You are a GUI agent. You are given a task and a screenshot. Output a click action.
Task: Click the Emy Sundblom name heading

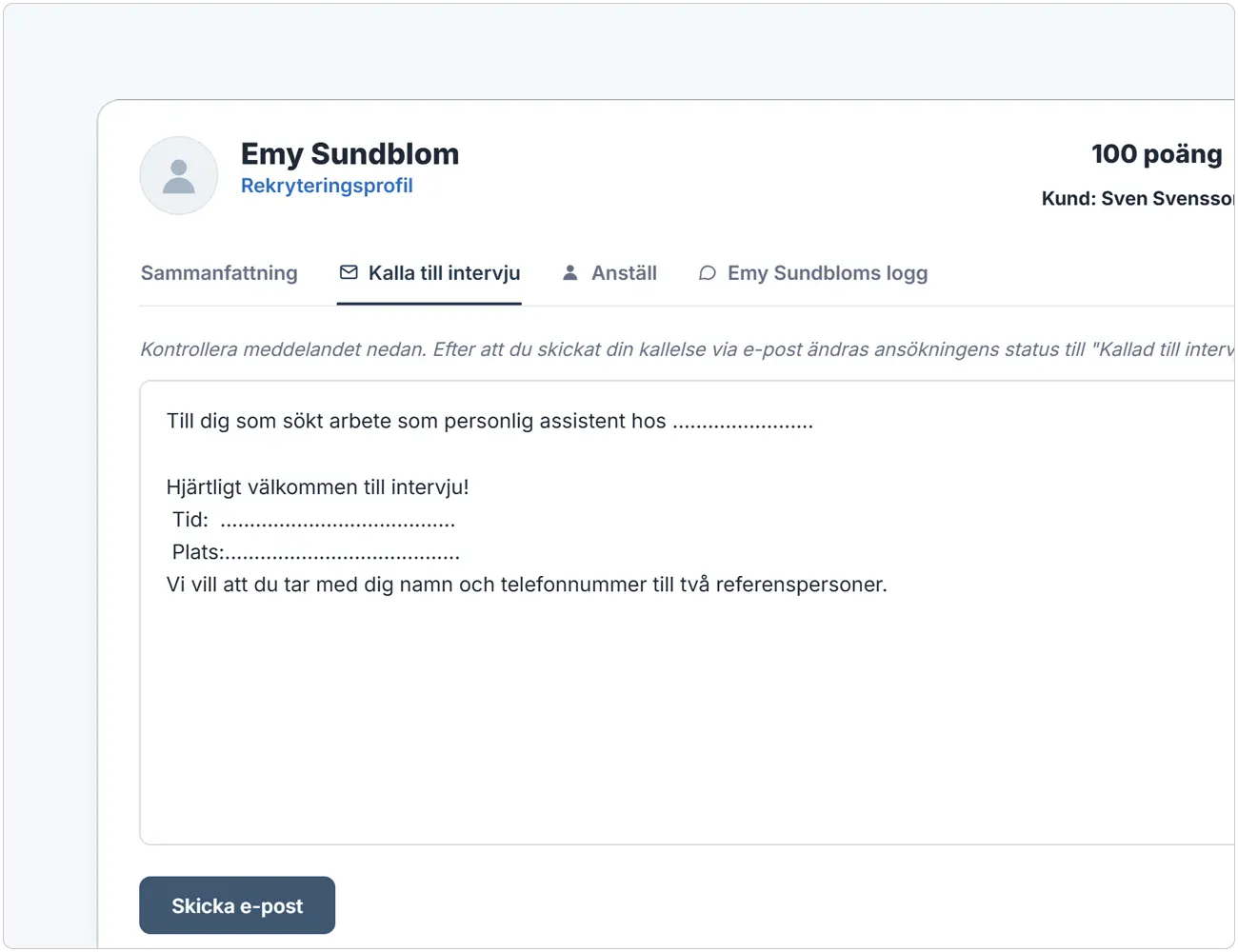tap(349, 154)
